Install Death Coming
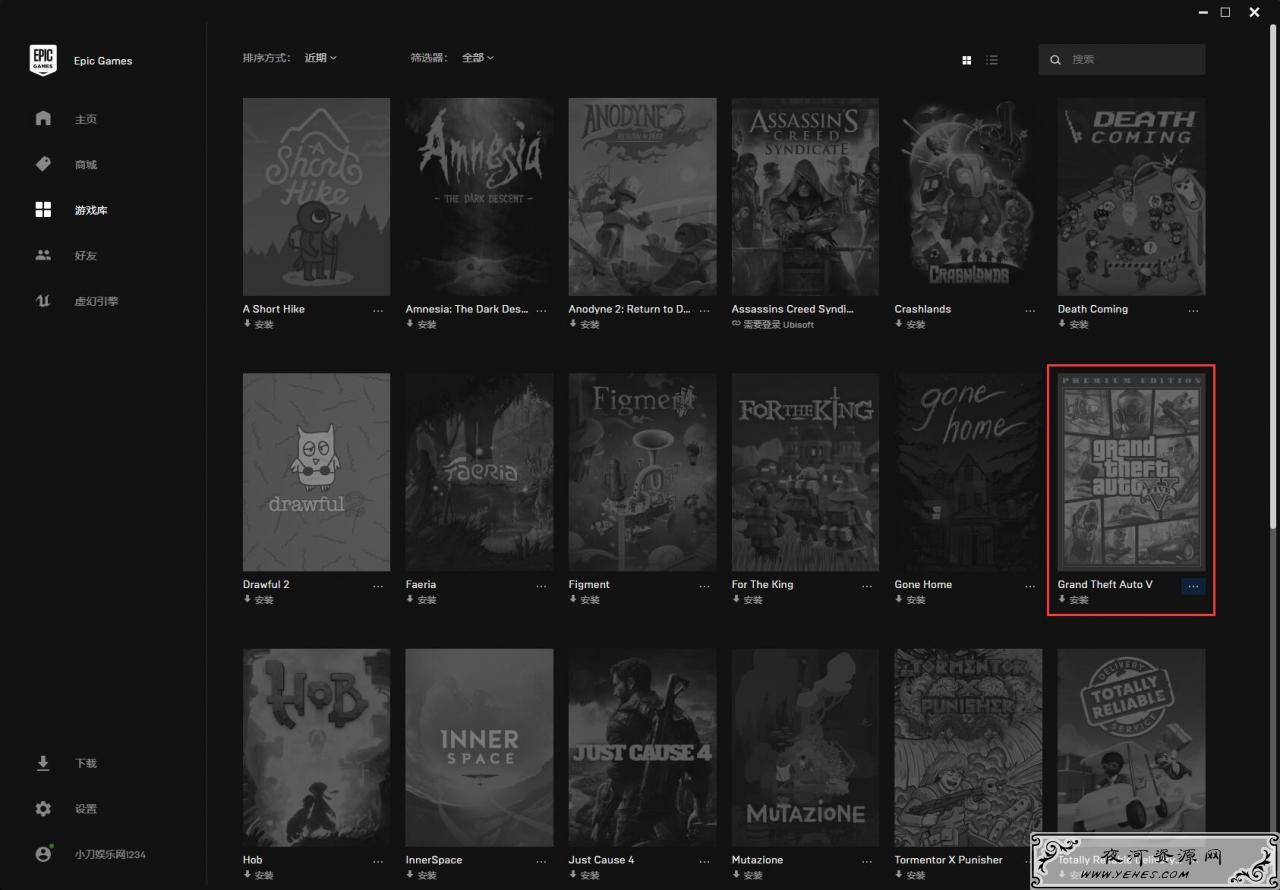The height and width of the screenshot is (890, 1280). (1073, 324)
